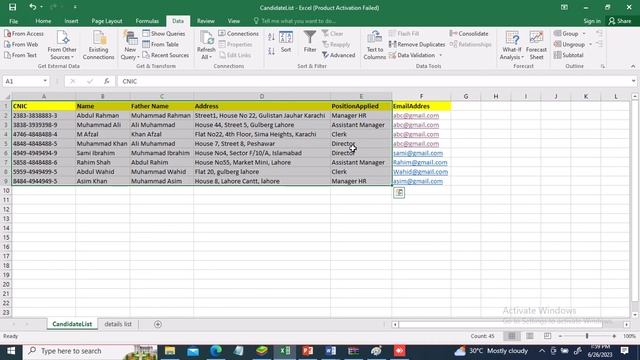Open PowerPoint from the taskbar
This screenshot has width=640, height=360.
tap(308, 351)
